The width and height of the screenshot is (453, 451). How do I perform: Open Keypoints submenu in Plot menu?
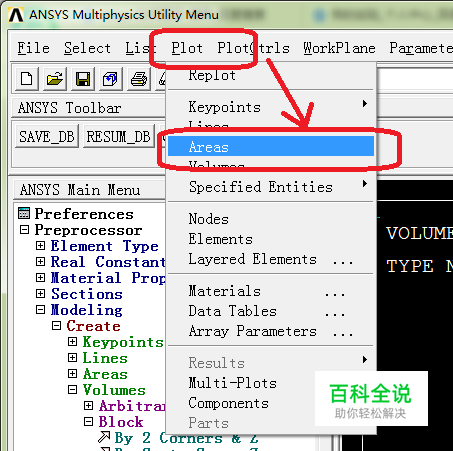(x=271, y=107)
